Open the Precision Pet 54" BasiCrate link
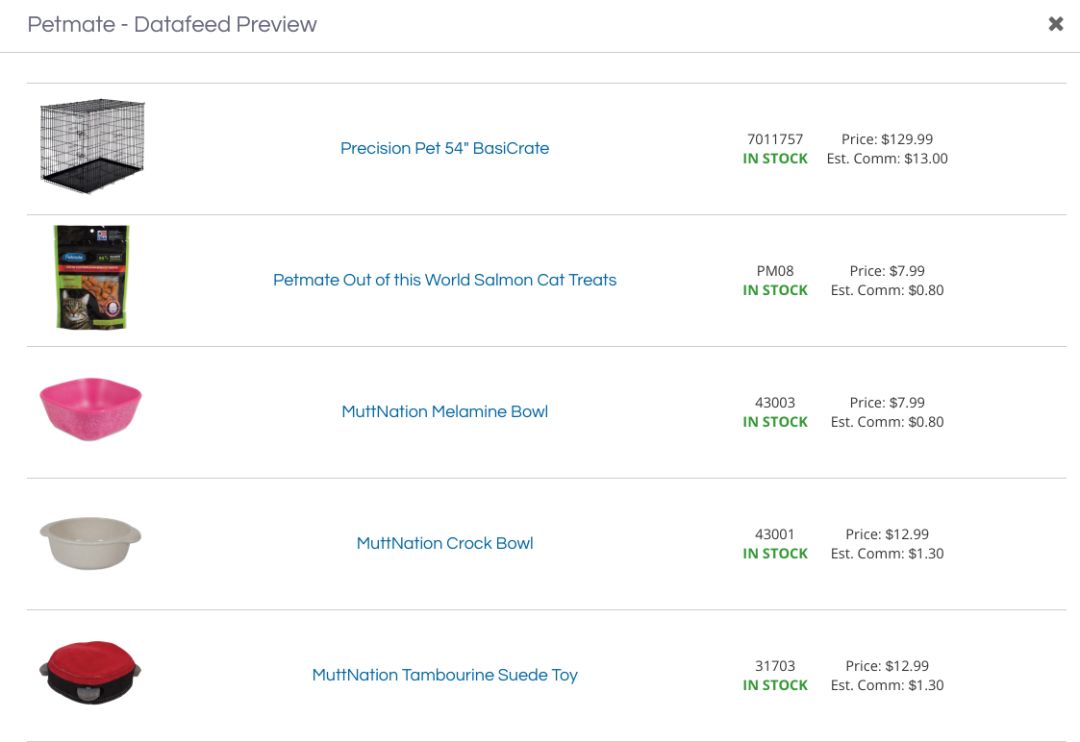1080x742 pixels. coord(444,148)
